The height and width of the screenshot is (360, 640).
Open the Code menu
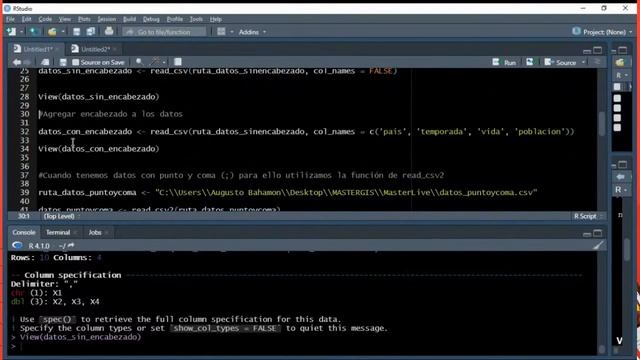(x=45, y=19)
